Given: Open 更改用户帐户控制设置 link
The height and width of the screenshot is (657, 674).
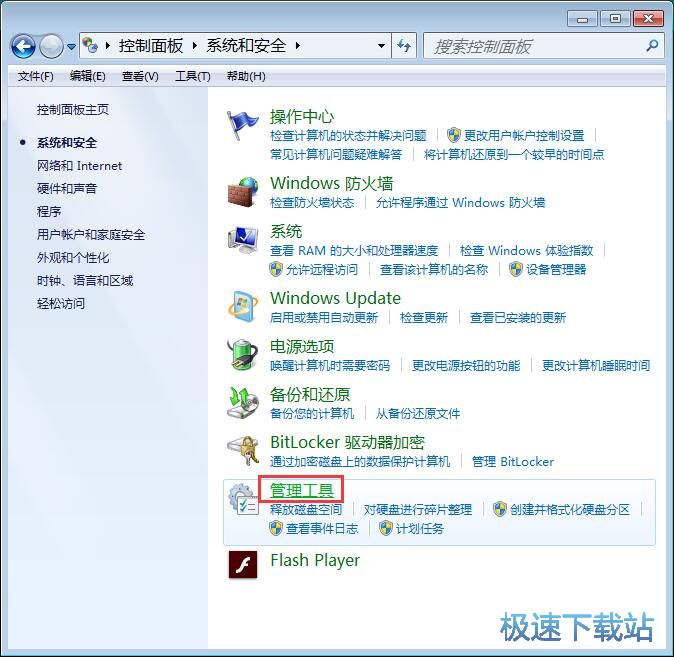Looking at the screenshot, I should (x=524, y=135).
